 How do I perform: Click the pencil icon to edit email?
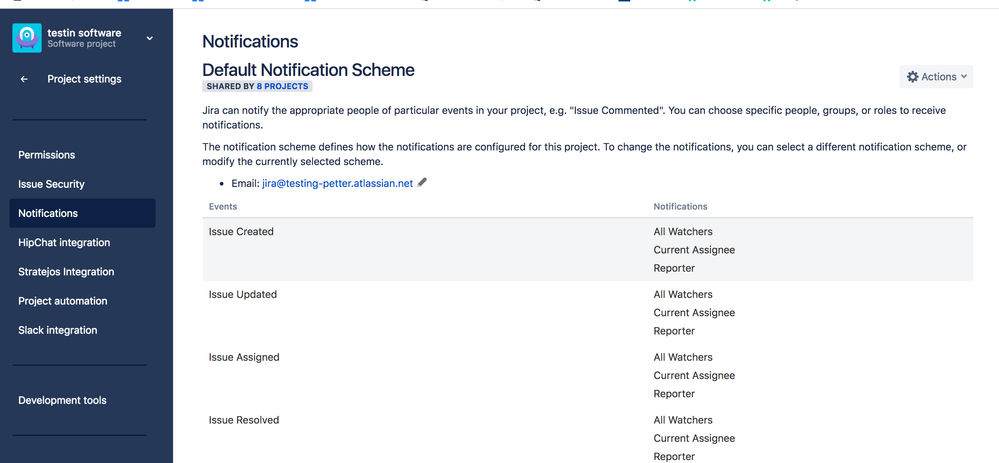point(422,183)
